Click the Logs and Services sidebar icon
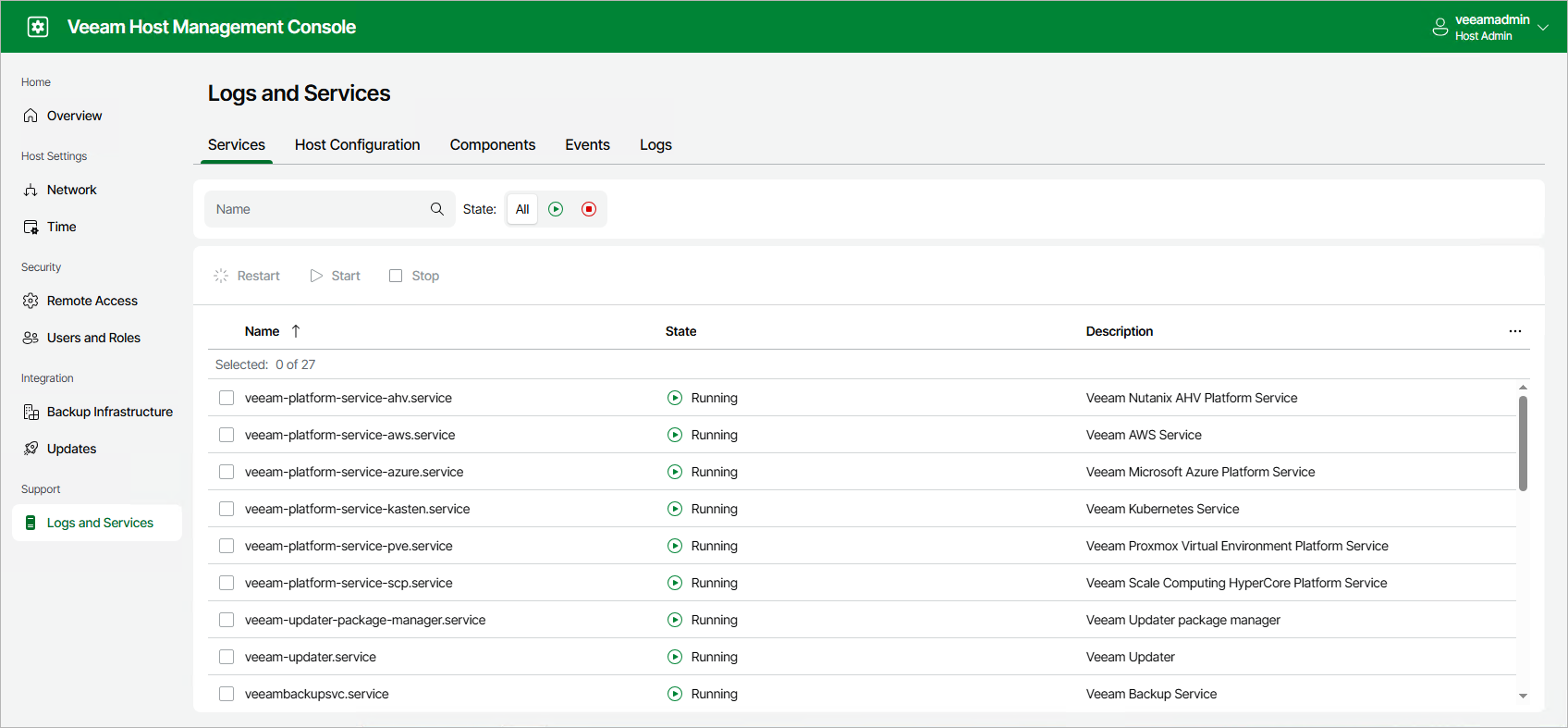 point(31,523)
